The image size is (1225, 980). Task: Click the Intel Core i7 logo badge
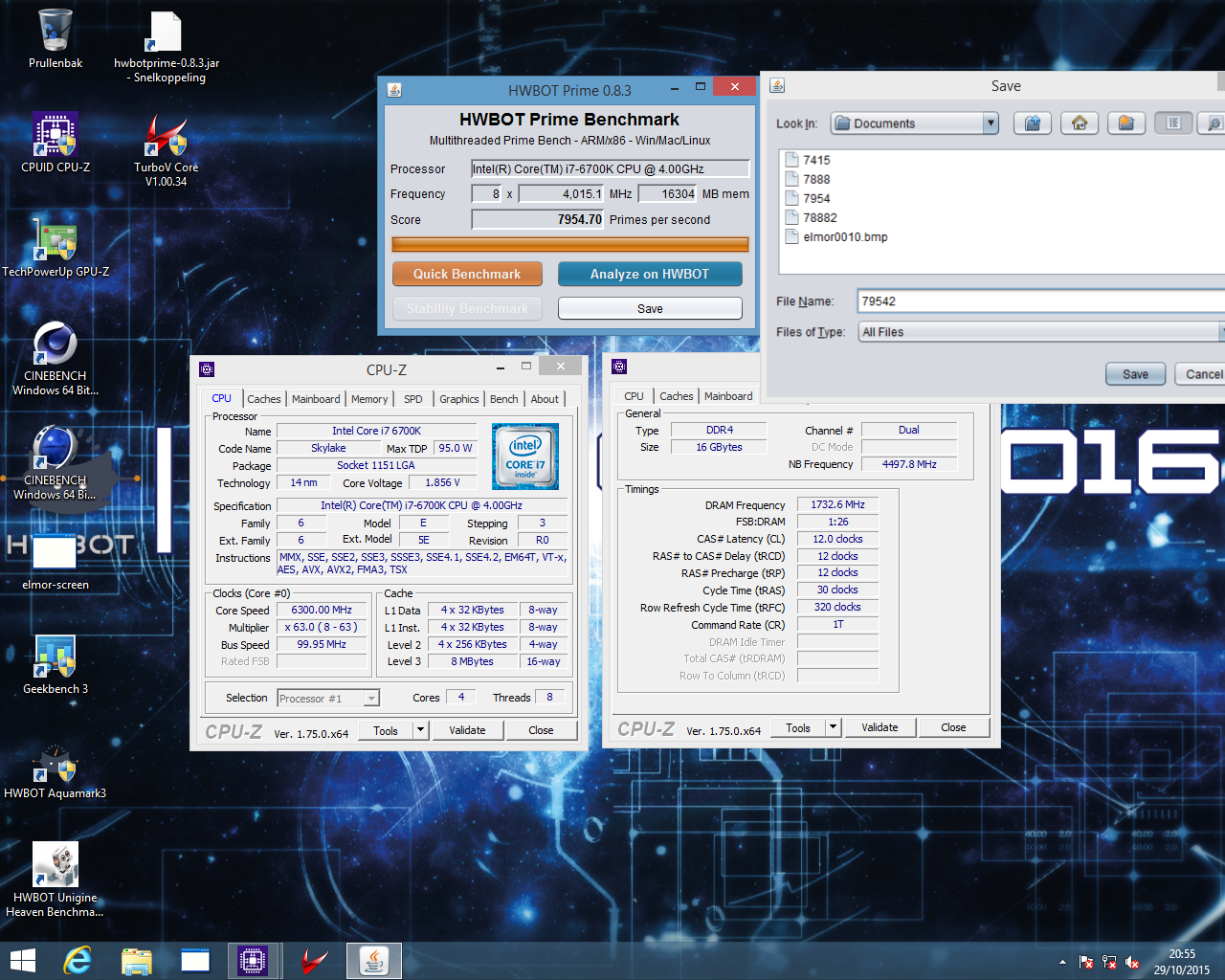(525, 457)
